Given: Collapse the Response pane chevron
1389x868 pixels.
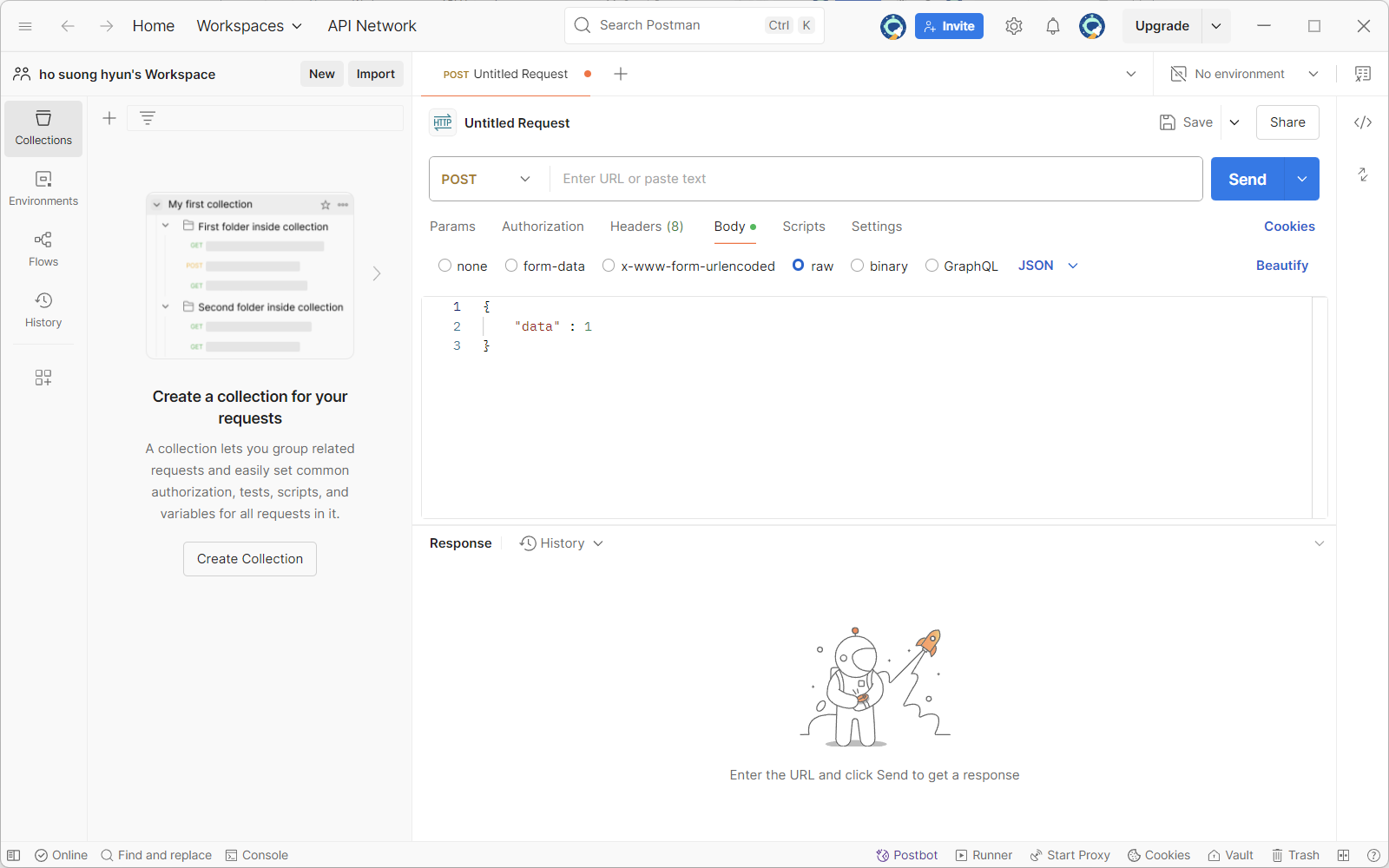Looking at the screenshot, I should point(1320,543).
